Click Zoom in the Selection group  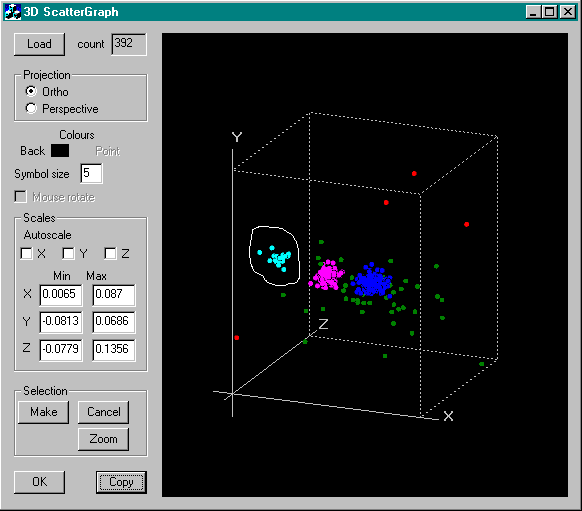104,439
